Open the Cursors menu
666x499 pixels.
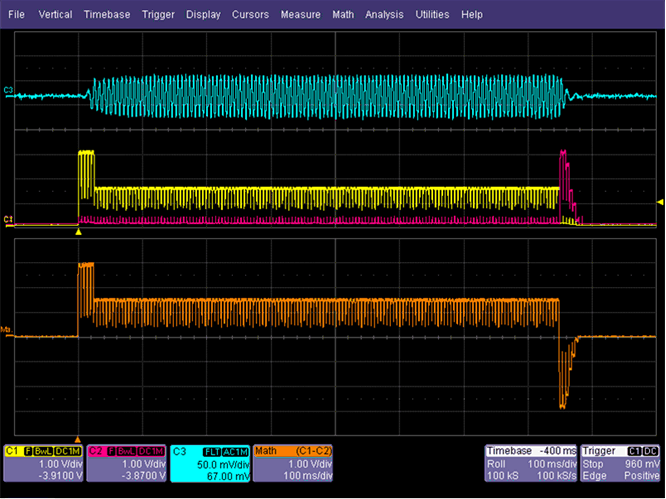250,15
